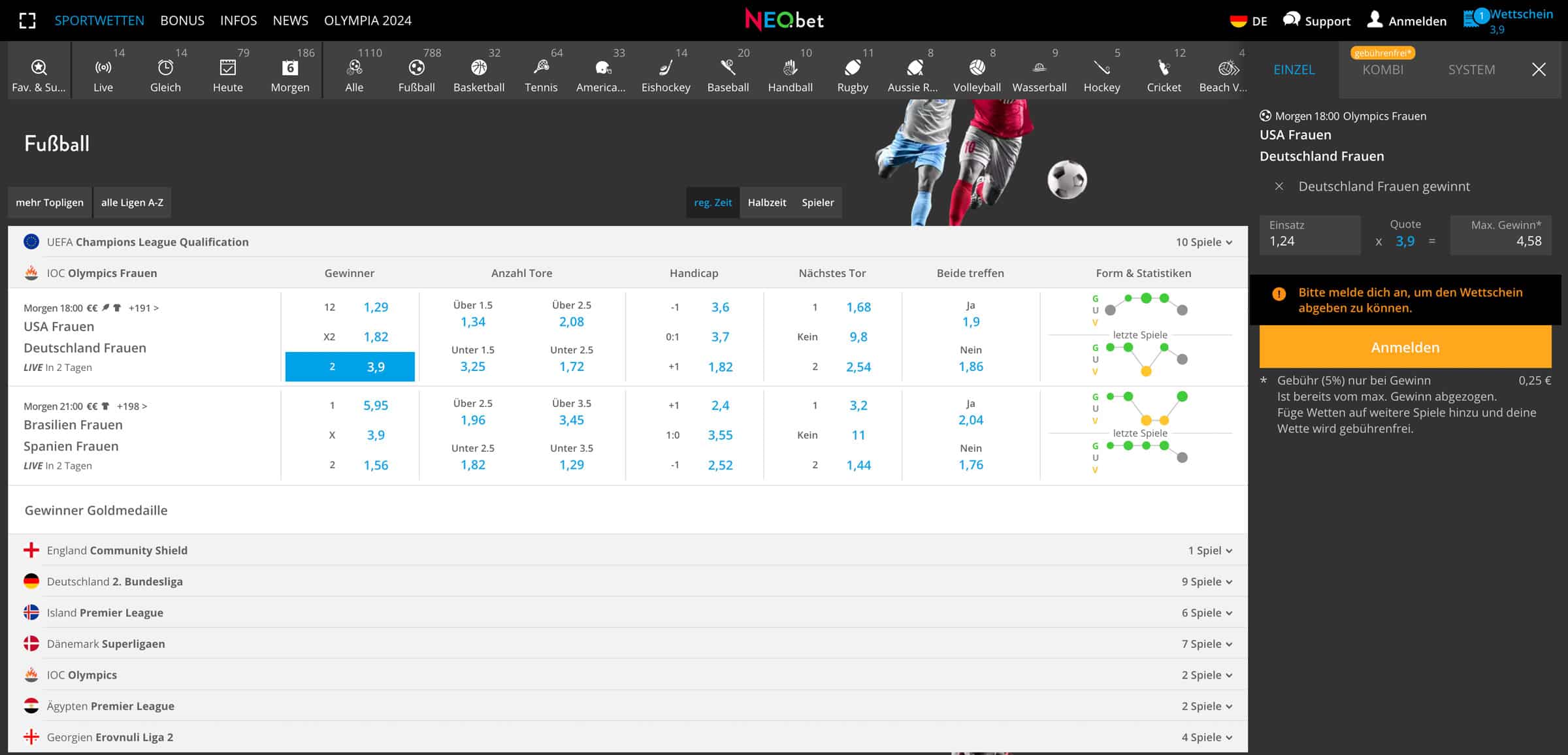
Task: Select Rugby sport icon
Action: pos(853,67)
